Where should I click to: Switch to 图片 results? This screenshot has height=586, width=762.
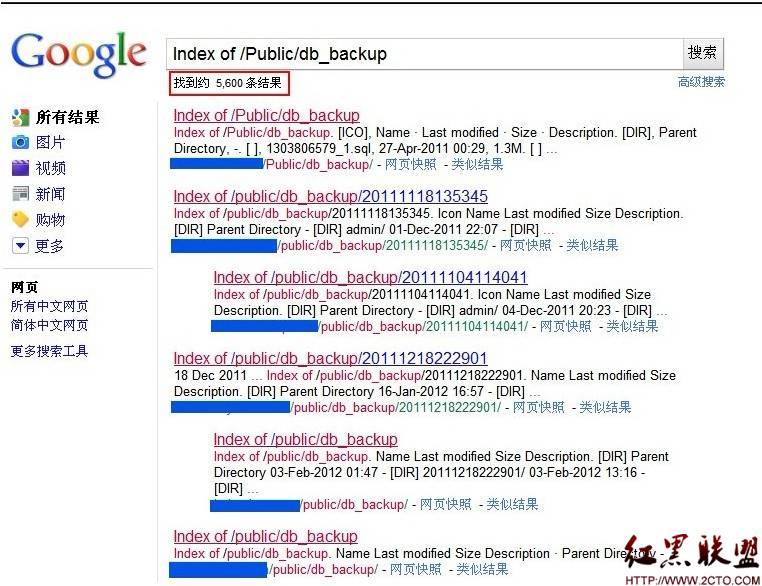click(x=50, y=142)
